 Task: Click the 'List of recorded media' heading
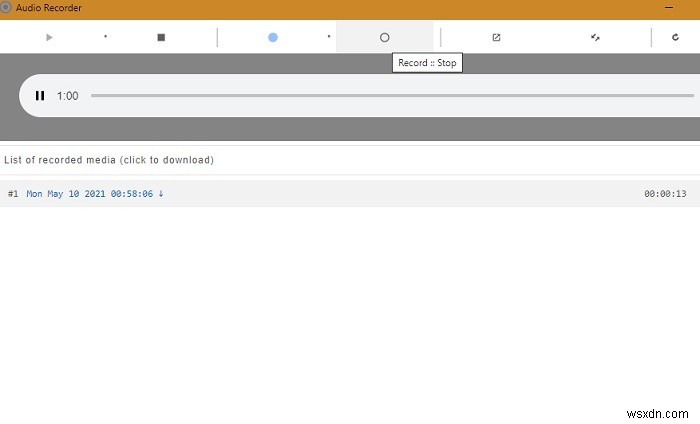click(x=109, y=160)
